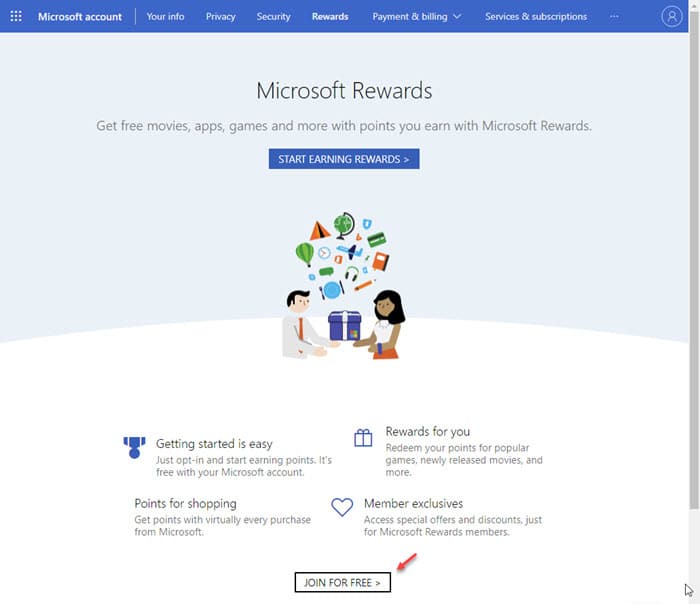
Task: Open the Your info tab
Action: (165, 17)
